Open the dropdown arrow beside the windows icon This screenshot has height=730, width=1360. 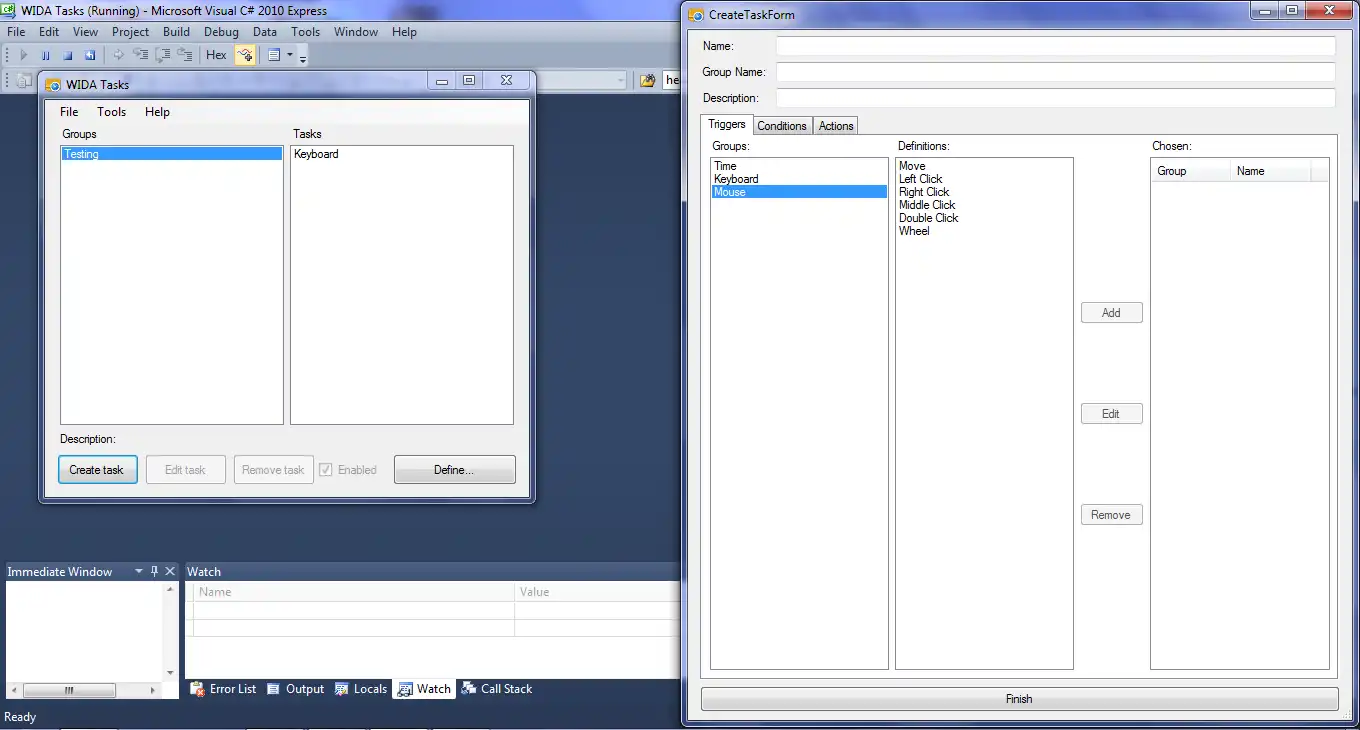coord(290,55)
